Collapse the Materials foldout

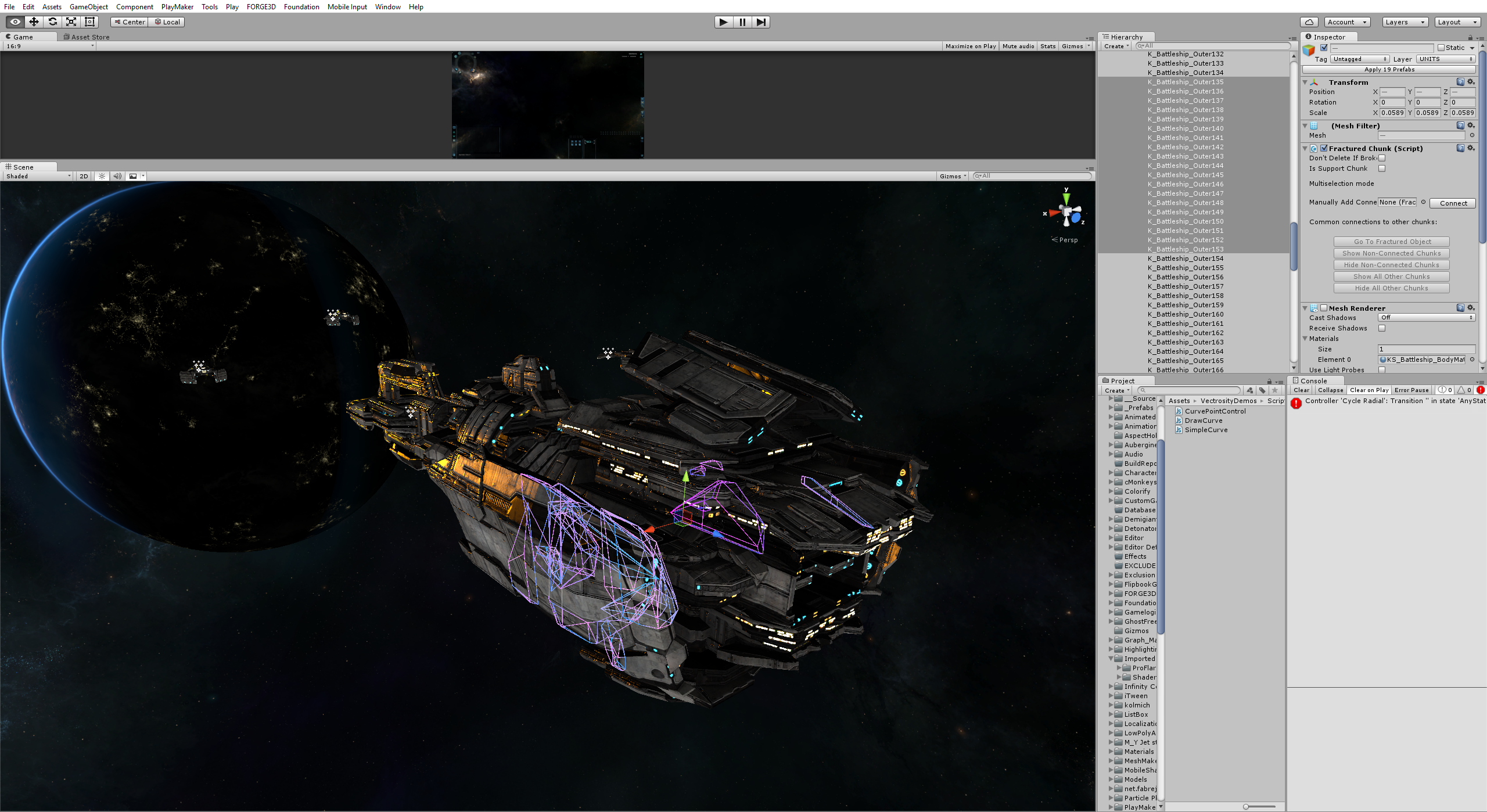click(1305, 339)
